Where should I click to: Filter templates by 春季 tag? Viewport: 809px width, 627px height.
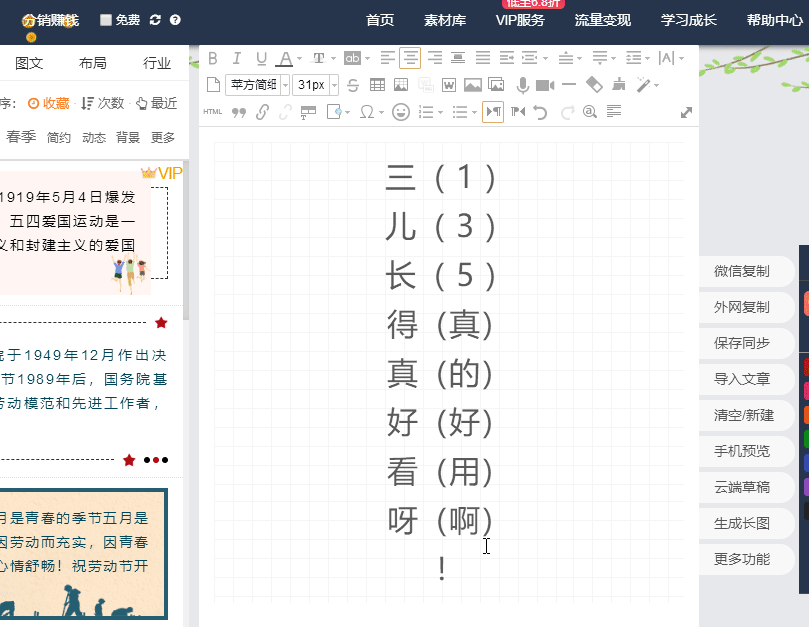click(x=21, y=137)
